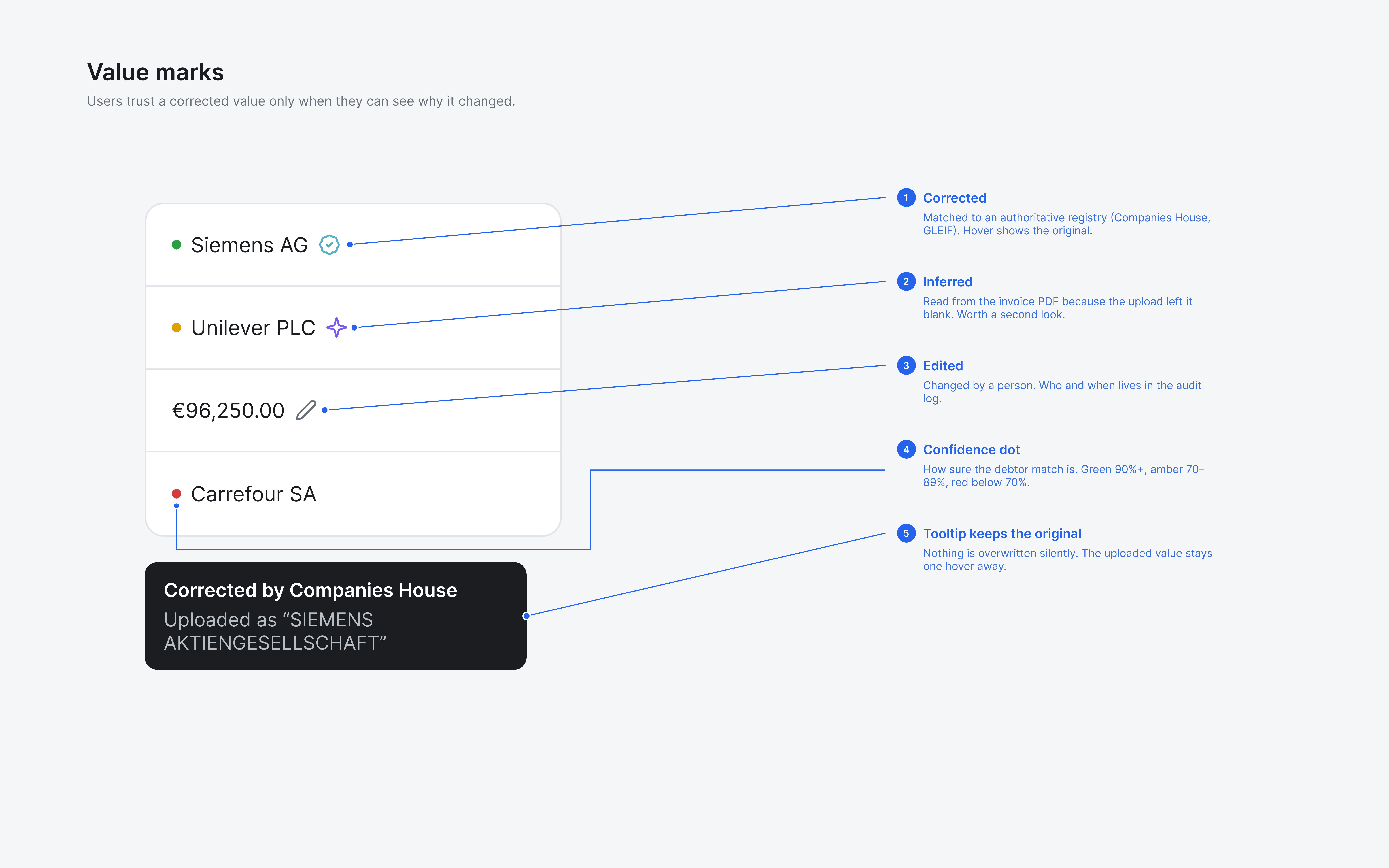Select the Unilever PLC debtor name
The image size is (1389, 868).
tap(253, 328)
